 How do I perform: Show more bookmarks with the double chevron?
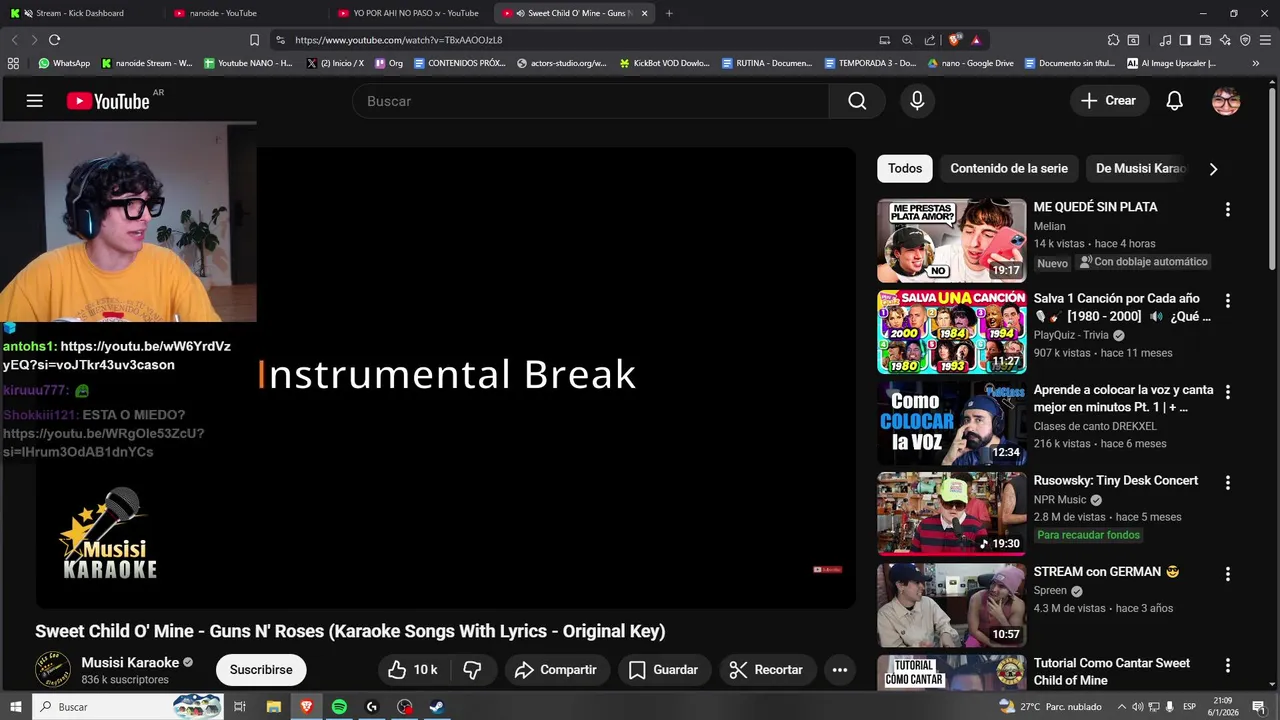[1256, 63]
